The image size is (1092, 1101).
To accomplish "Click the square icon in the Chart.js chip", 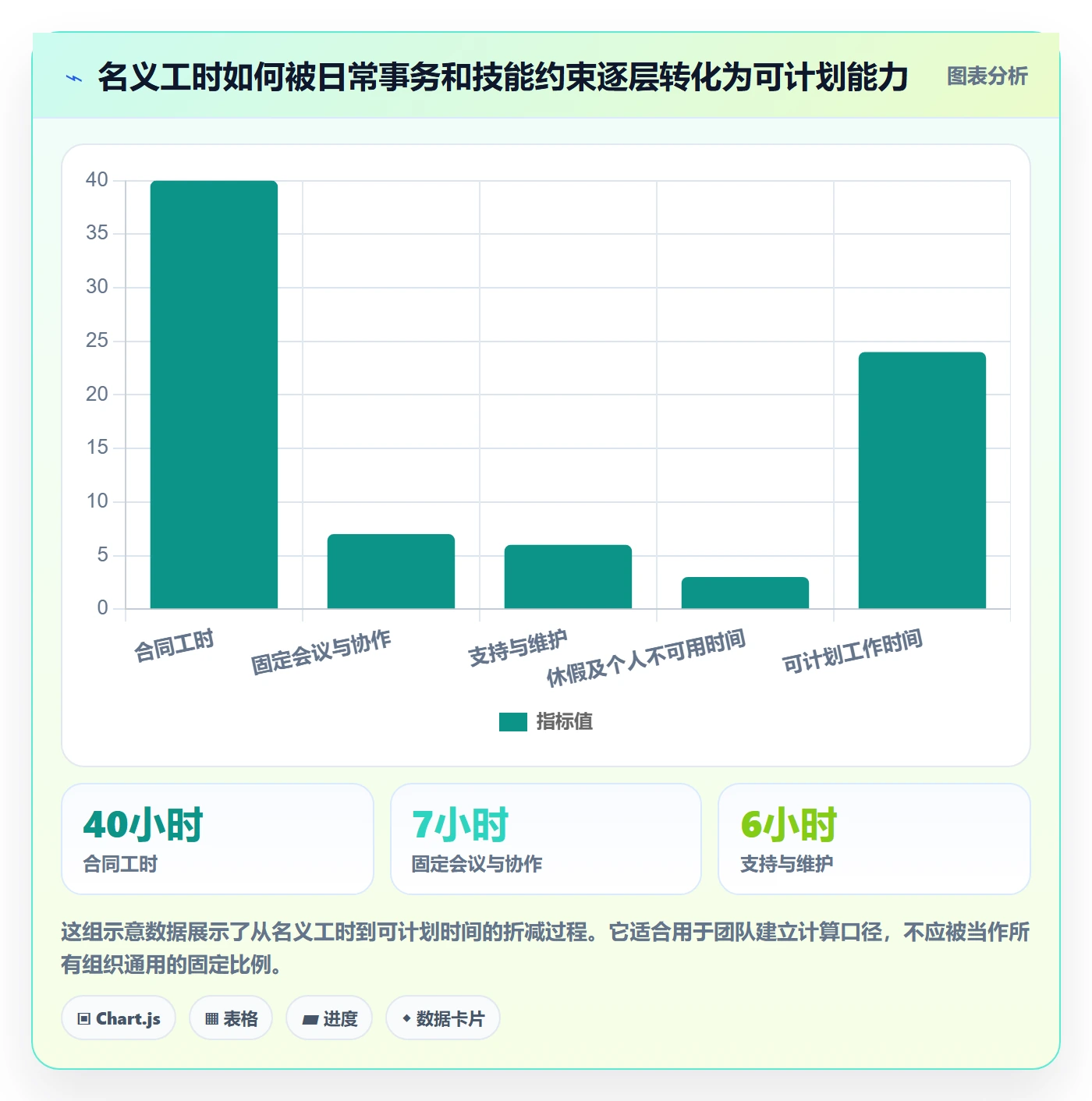I will (84, 1019).
